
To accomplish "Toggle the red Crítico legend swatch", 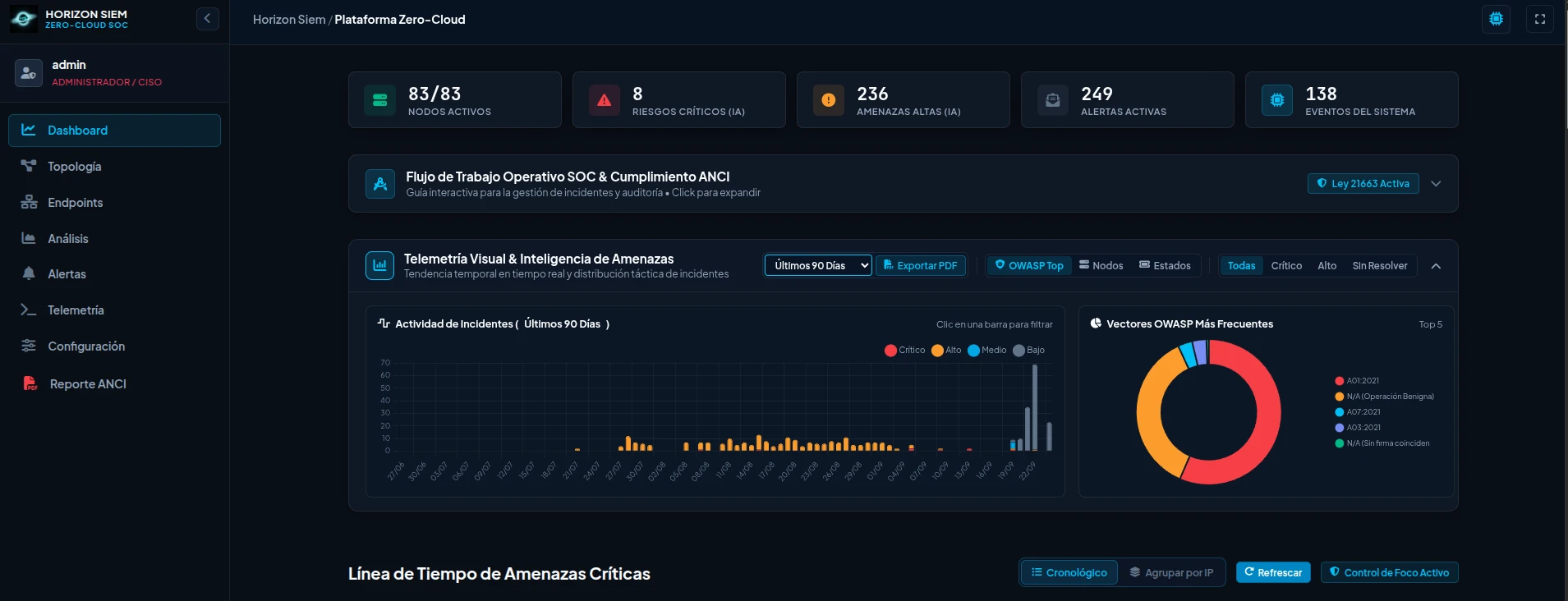I will click(x=890, y=351).
